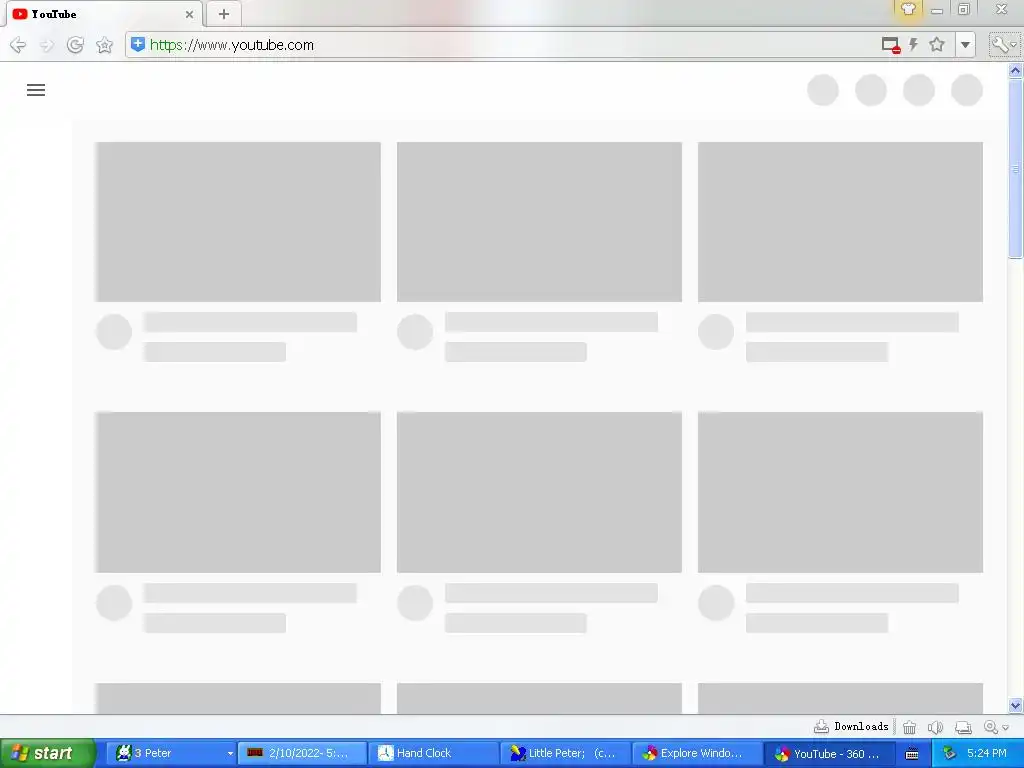1024x768 pixels.
Task: Restore down the browser window
Action: point(963,9)
